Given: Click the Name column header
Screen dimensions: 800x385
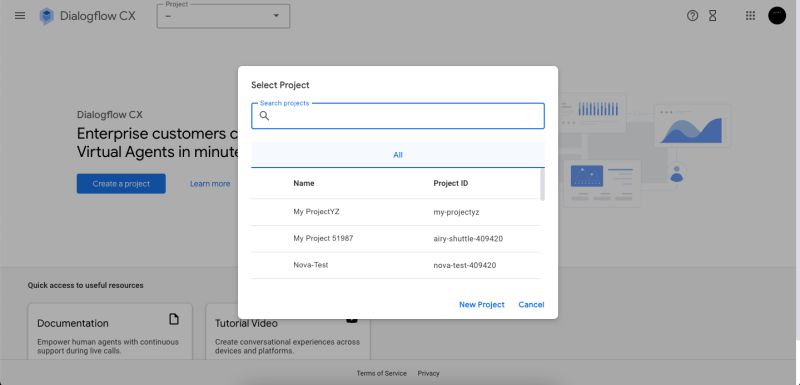Looking at the screenshot, I should (x=304, y=183).
